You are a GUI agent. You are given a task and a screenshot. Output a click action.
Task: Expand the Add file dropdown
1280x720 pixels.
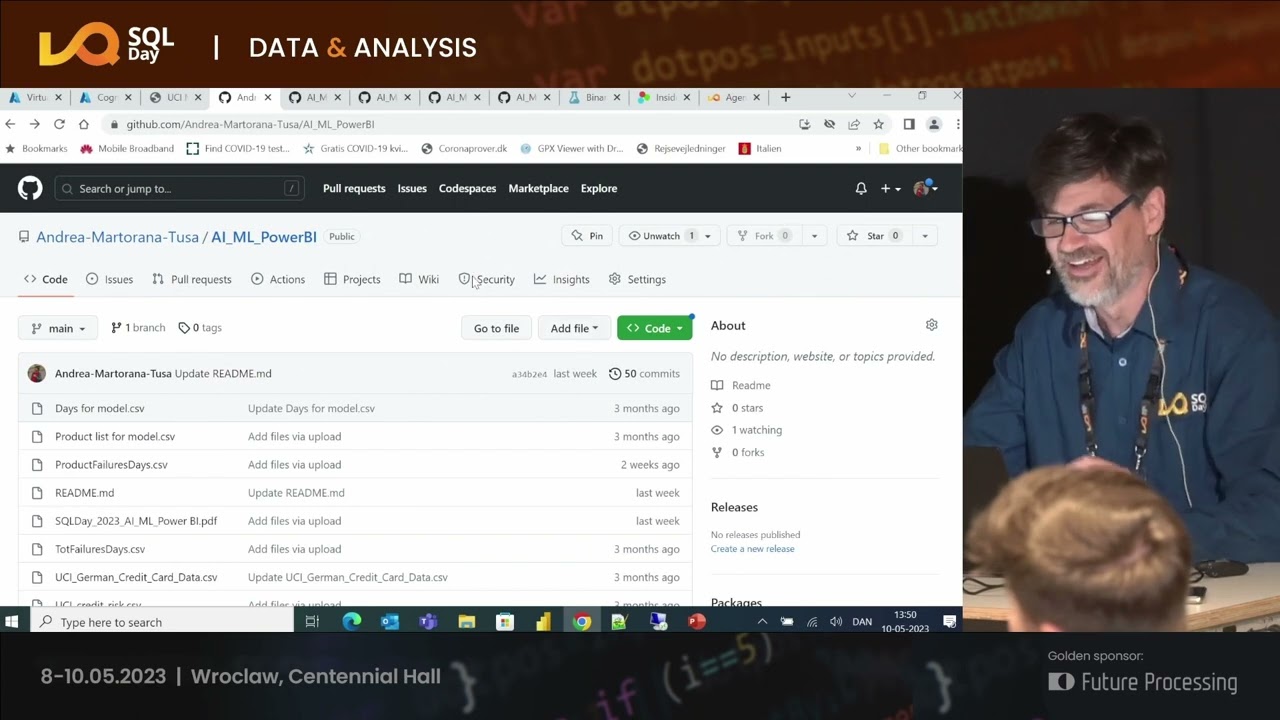[575, 328]
